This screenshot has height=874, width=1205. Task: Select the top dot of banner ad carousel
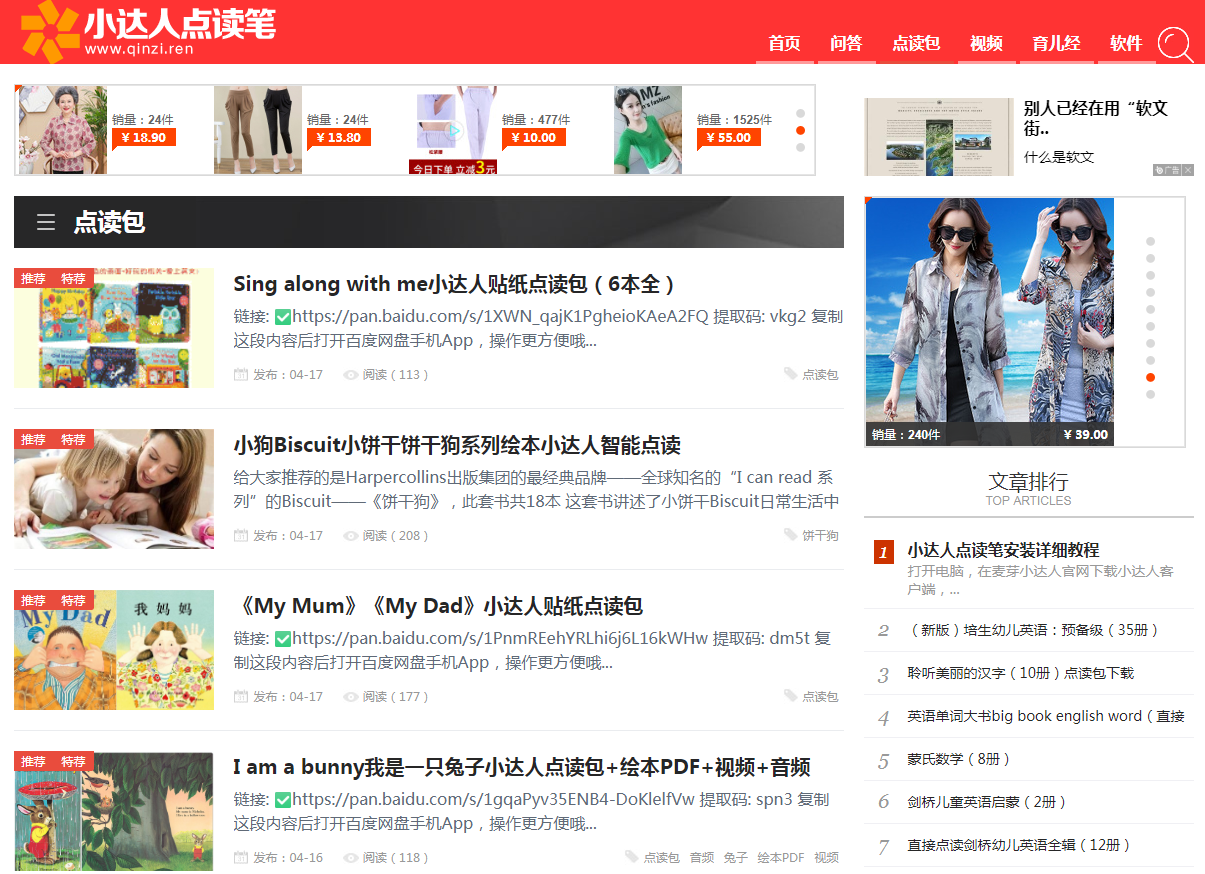pyautogui.click(x=800, y=113)
